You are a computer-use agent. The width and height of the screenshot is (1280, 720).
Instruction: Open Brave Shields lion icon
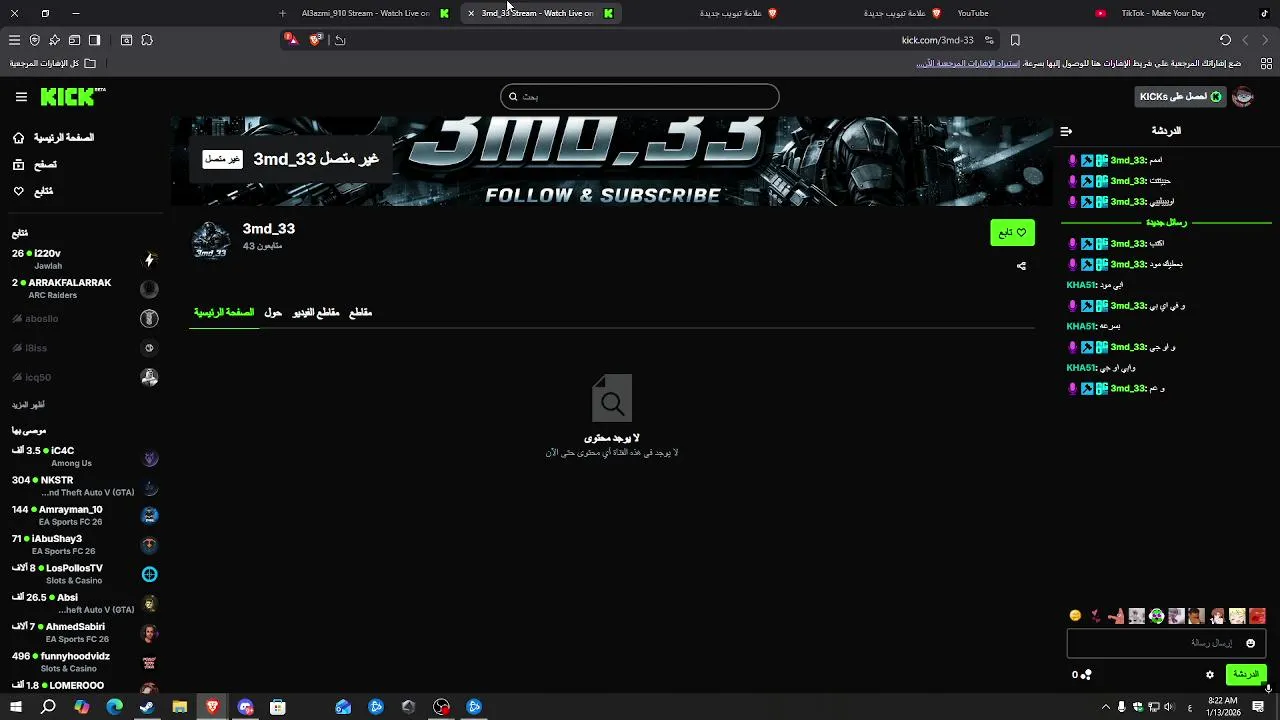pos(316,39)
